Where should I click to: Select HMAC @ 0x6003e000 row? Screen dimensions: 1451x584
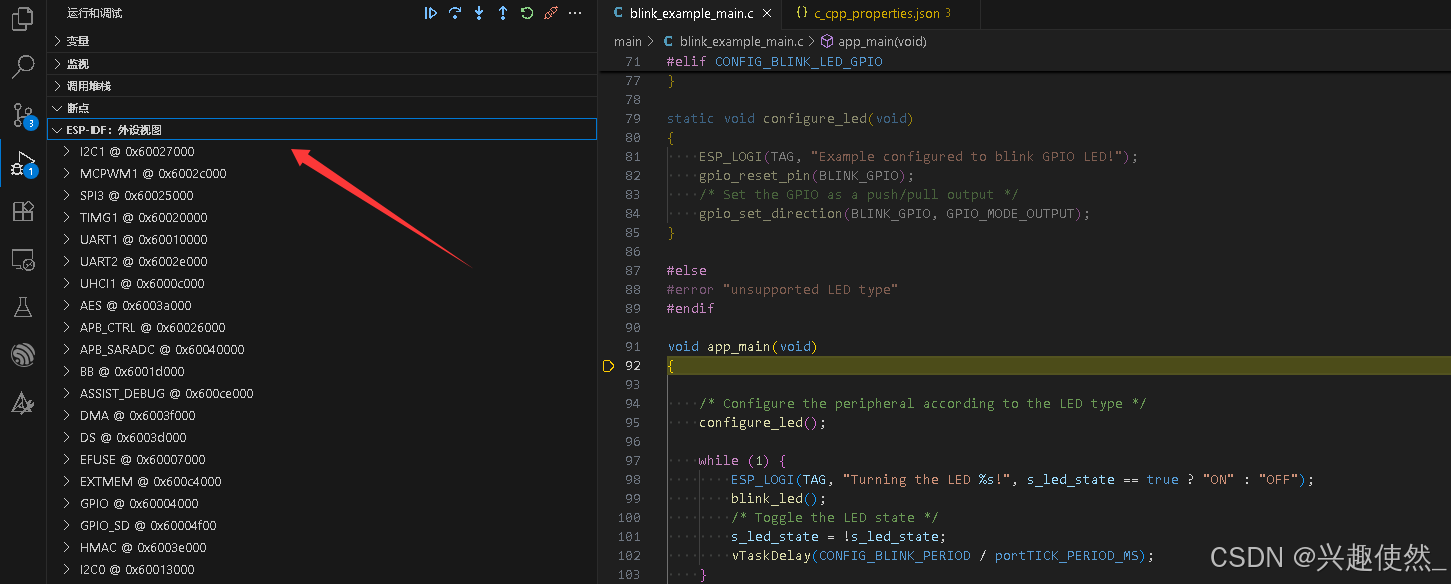pyautogui.click(x=322, y=547)
